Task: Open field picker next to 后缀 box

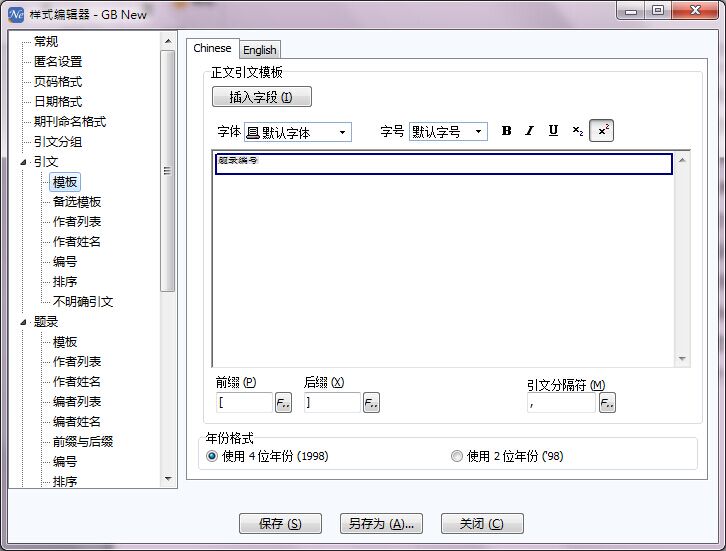Action: click(371, 403)
